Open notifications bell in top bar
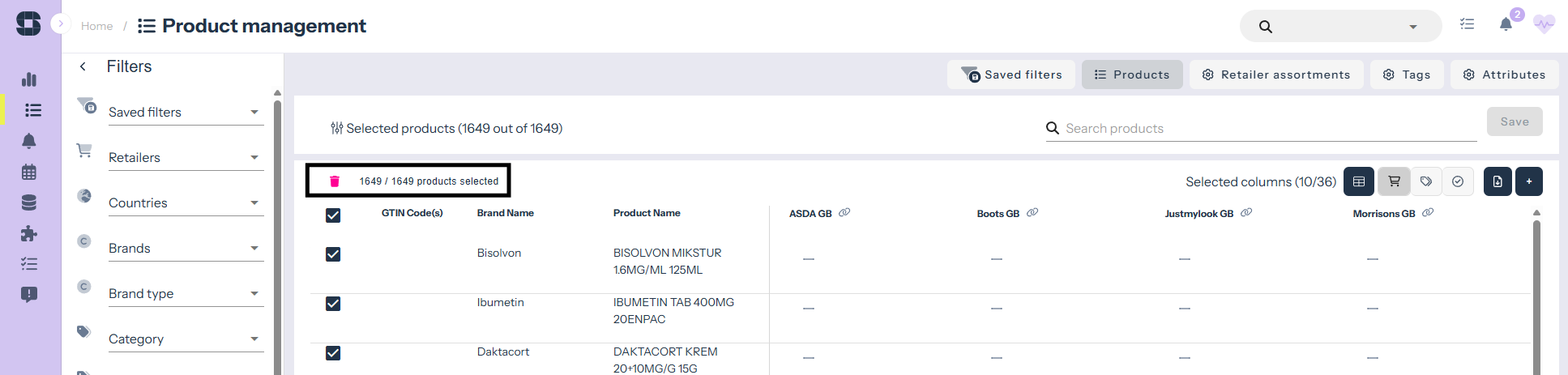The height and width of the screenshot is (375, 1568). pos(1506,24)
